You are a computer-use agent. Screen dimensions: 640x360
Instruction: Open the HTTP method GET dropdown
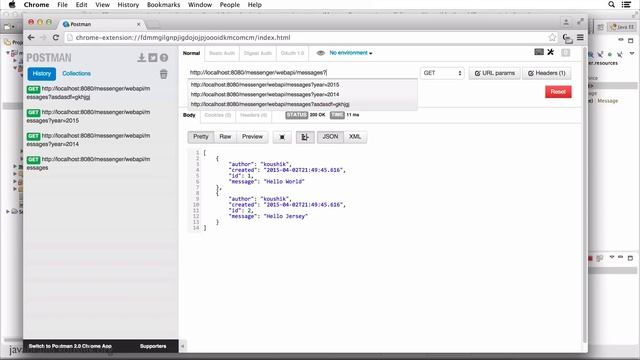pos(442,73)
